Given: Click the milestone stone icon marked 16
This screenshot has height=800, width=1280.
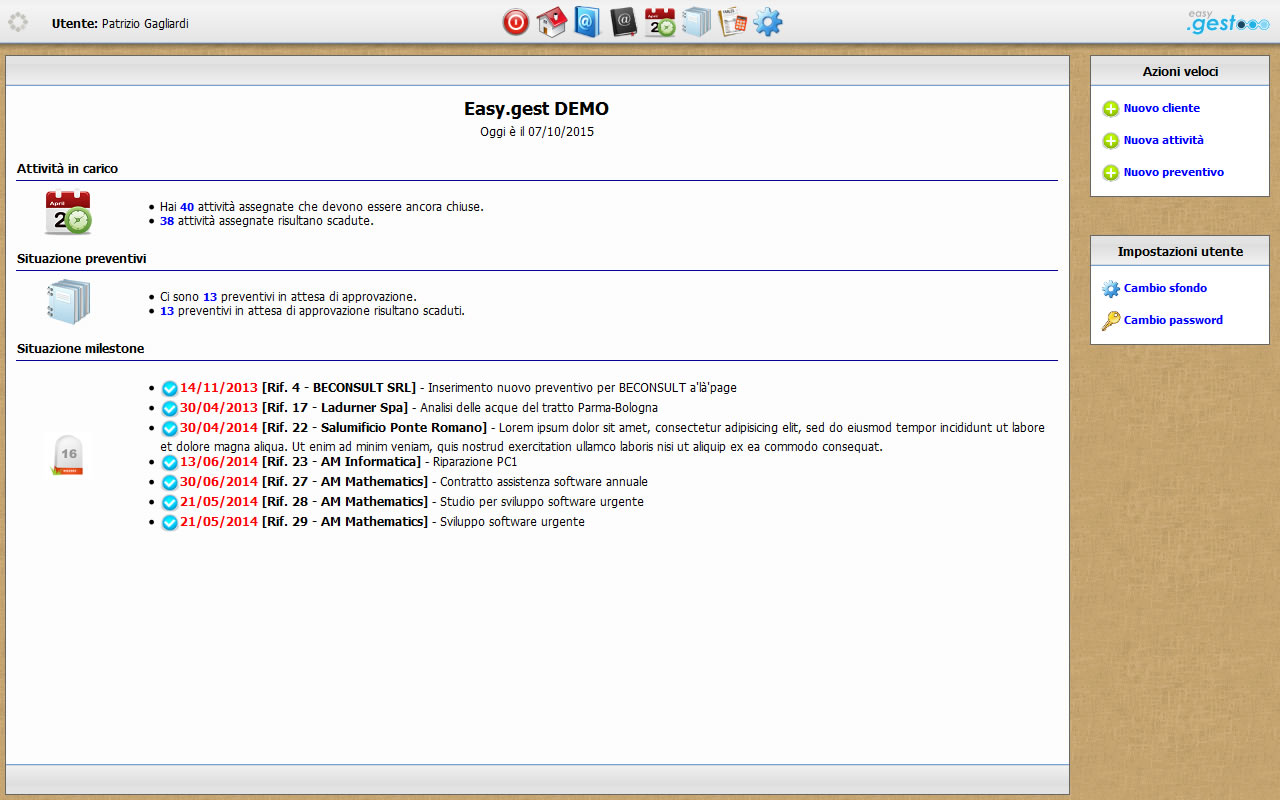Looking at the screenshot, I should (x=68, y=455).
